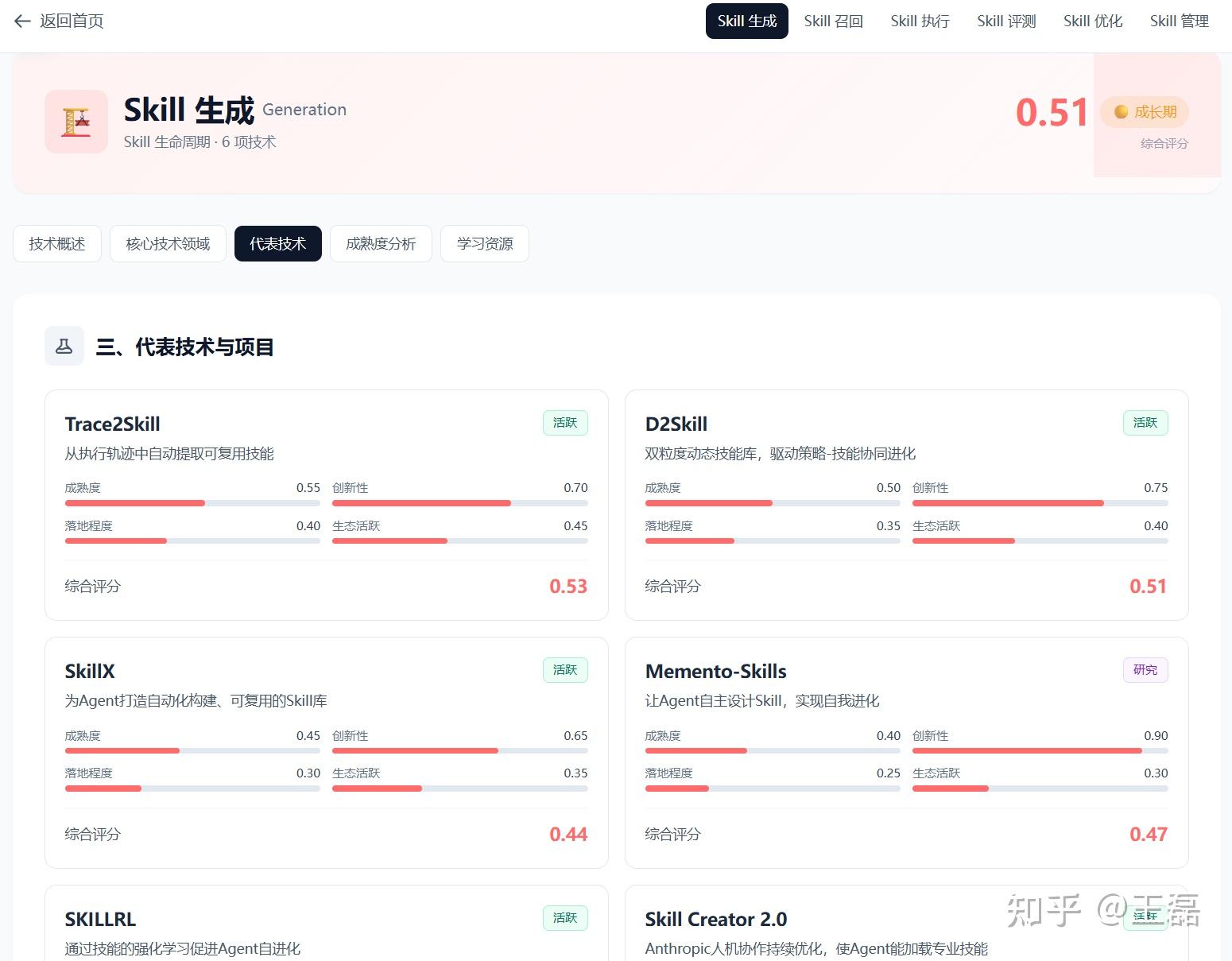Click the orange dot in 成长期 badge
Viewport: 1232px width, 961px height.
pos(1121,112)
